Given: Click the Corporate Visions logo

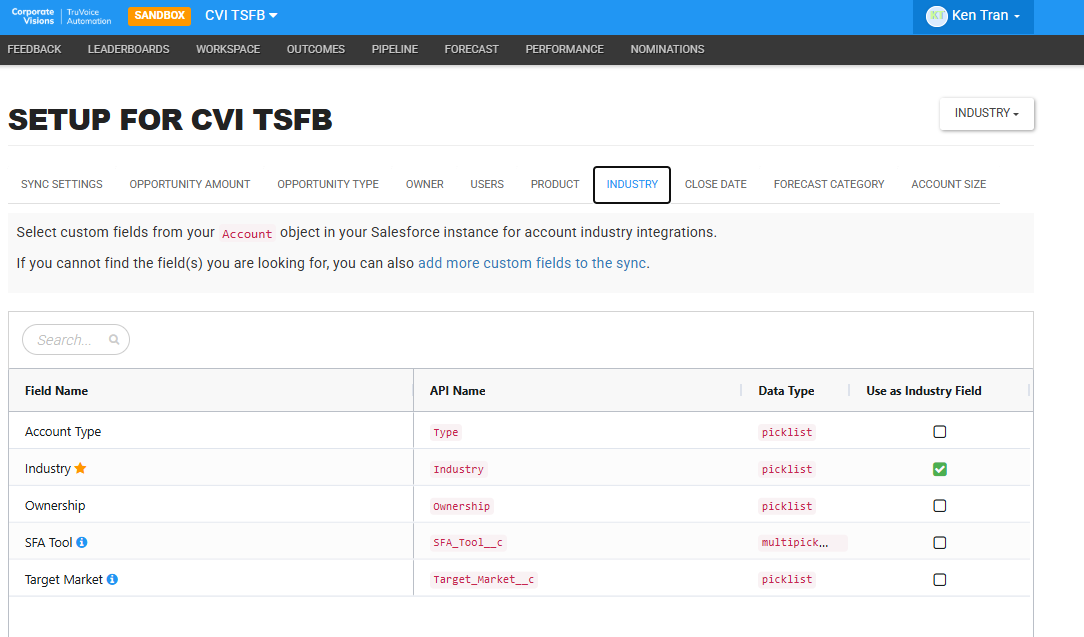Looking at the screenshot, I should [61, 16].
